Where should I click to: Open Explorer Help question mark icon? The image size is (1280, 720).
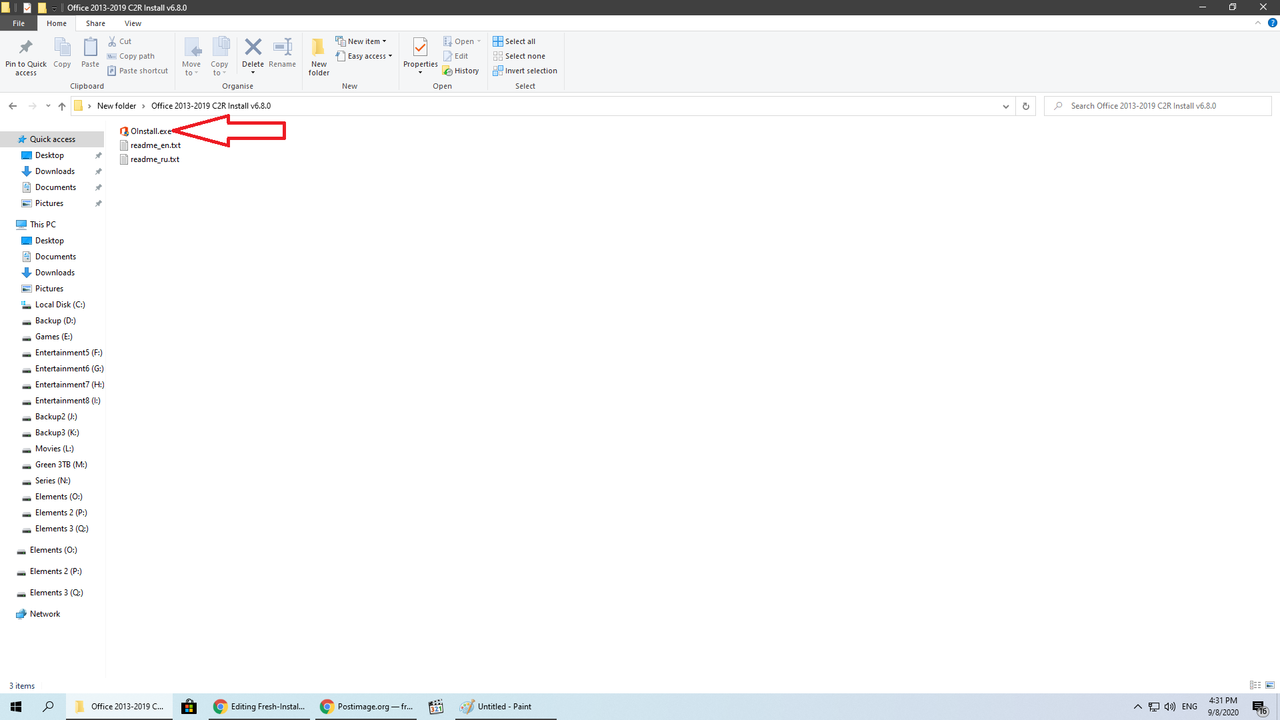pos(1271,23)
